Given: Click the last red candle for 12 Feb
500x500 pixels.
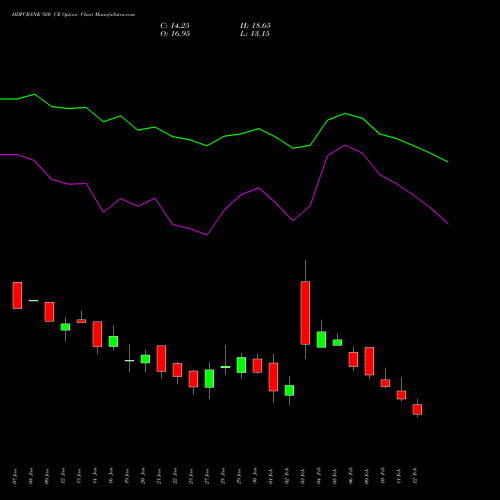Looking at the screenshot, I should click(x=417, y=409).
